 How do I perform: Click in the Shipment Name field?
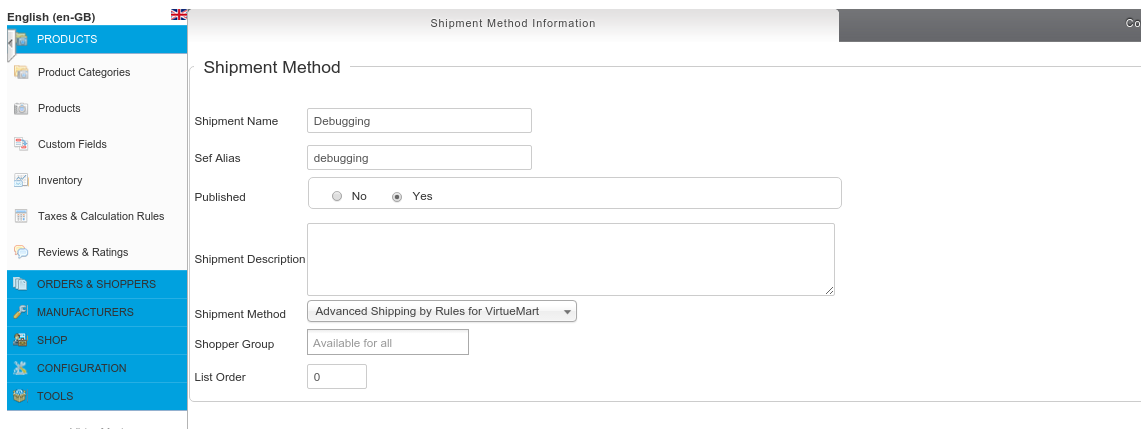pos(419,121)
